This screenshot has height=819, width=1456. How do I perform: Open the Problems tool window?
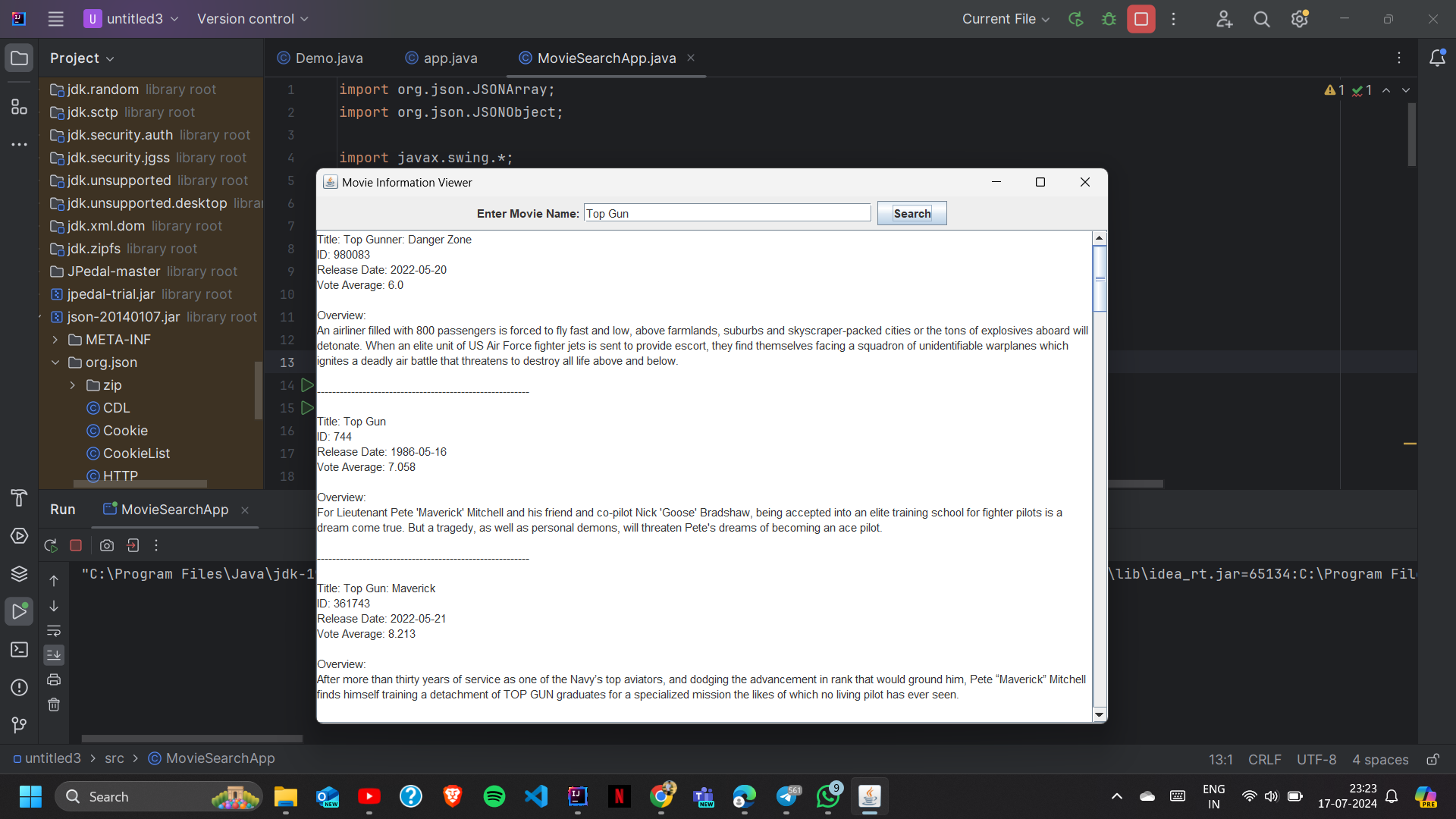19,688
